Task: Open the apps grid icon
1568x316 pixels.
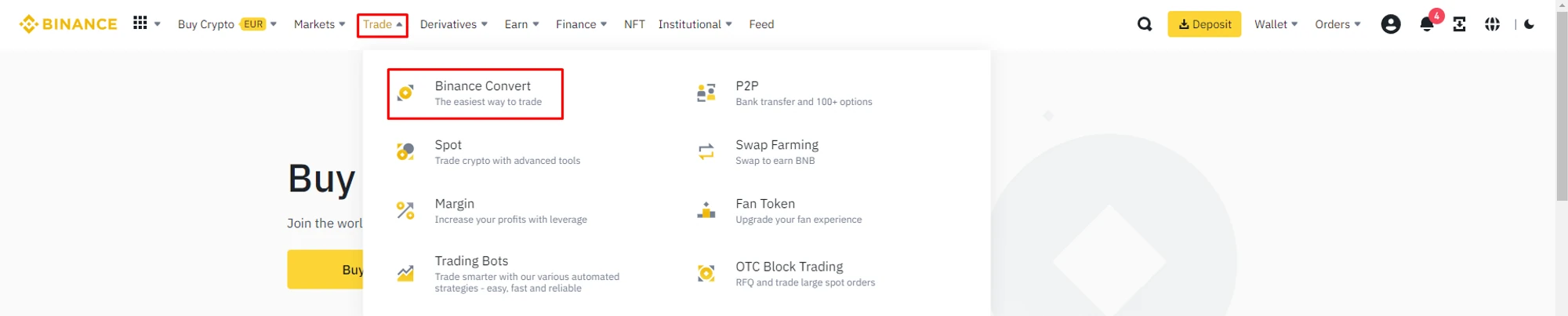Action: point(140,24)
